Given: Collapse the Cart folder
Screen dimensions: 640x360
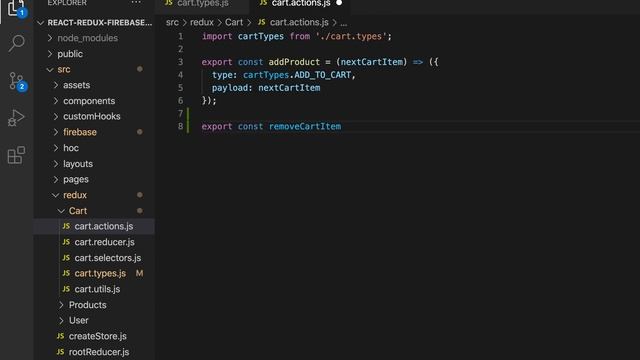Looking at the screenshot, I should pos(61,211).
